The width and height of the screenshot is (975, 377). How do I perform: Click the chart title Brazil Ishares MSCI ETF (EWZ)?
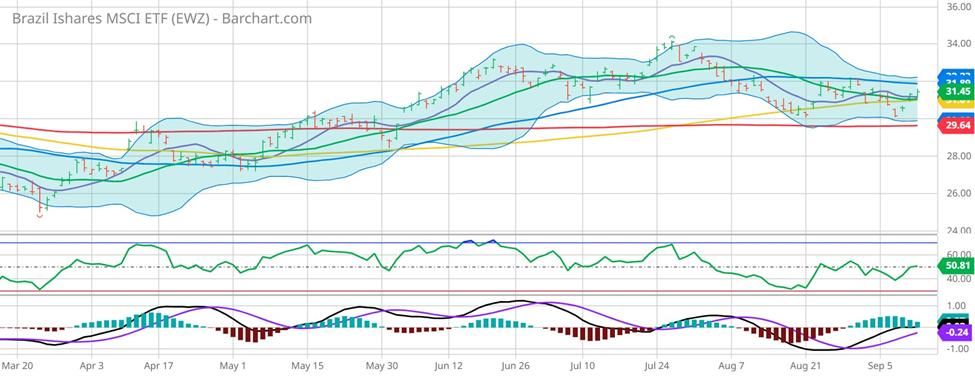[162, 19]
